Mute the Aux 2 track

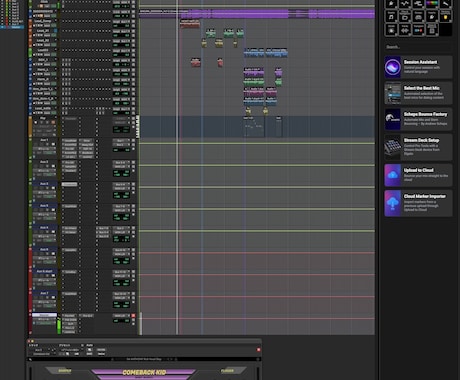(53, 166)
